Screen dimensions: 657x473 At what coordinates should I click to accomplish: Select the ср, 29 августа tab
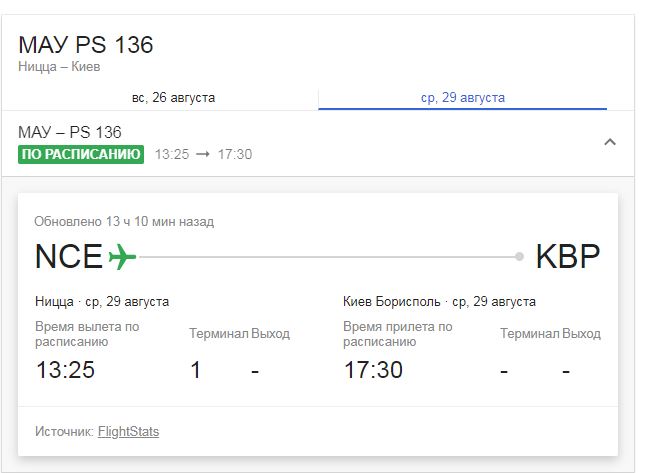click(x=462, y=98)
